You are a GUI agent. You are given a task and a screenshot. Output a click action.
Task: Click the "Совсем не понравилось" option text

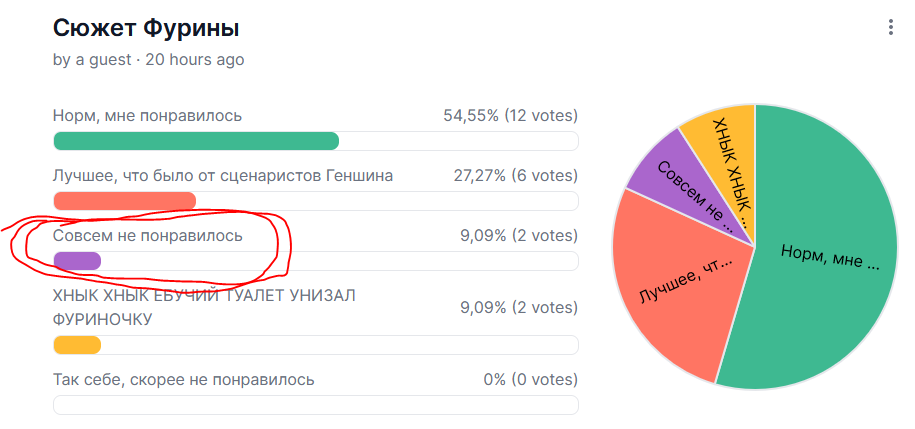[x=147, y=236]
